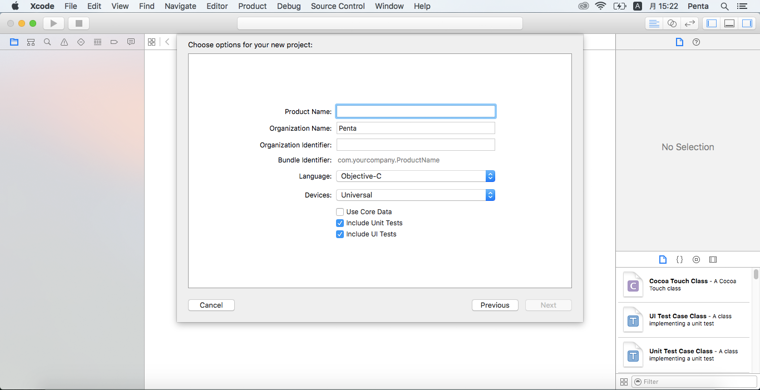
Task: Open the Breakpoint navigator icon
Action: tap(114, 42)
